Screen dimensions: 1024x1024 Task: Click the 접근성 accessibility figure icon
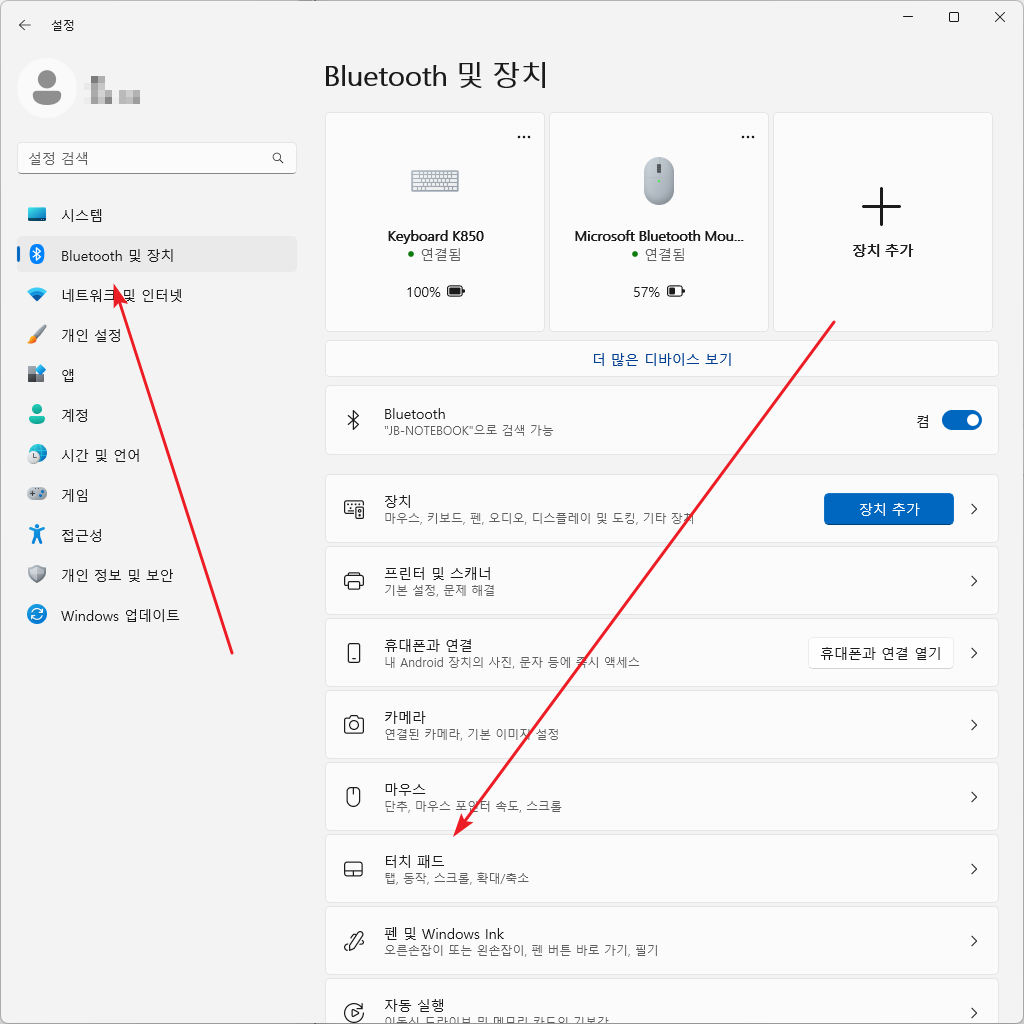[x=37, y=534]
